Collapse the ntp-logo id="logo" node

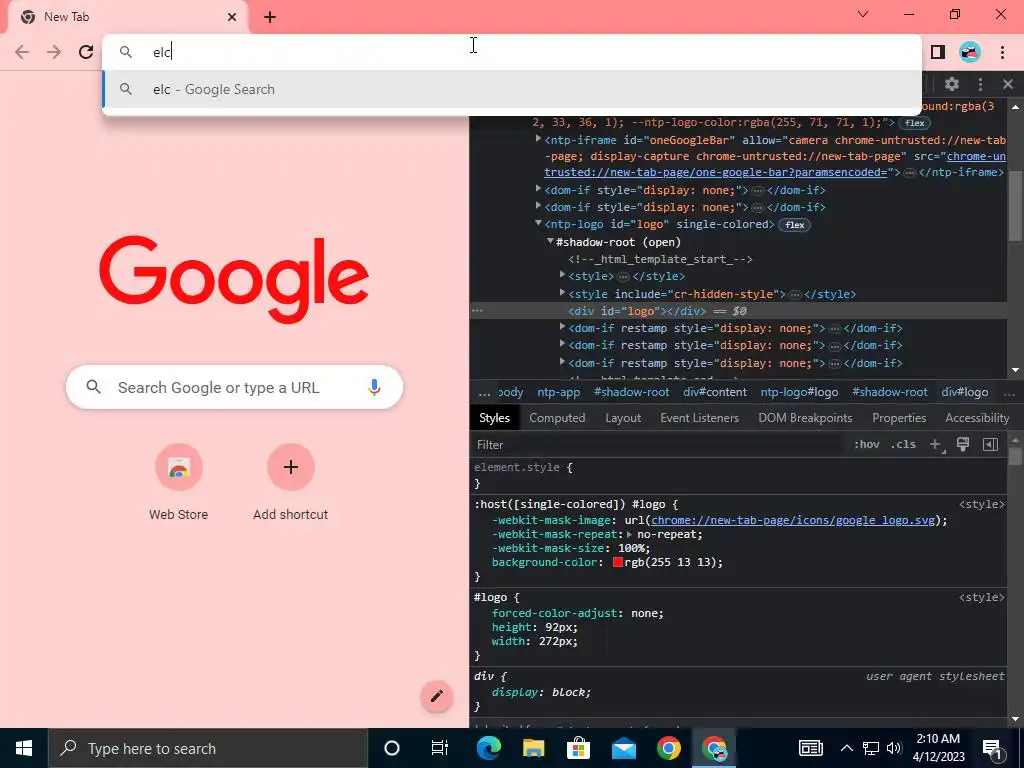(538, 223)
